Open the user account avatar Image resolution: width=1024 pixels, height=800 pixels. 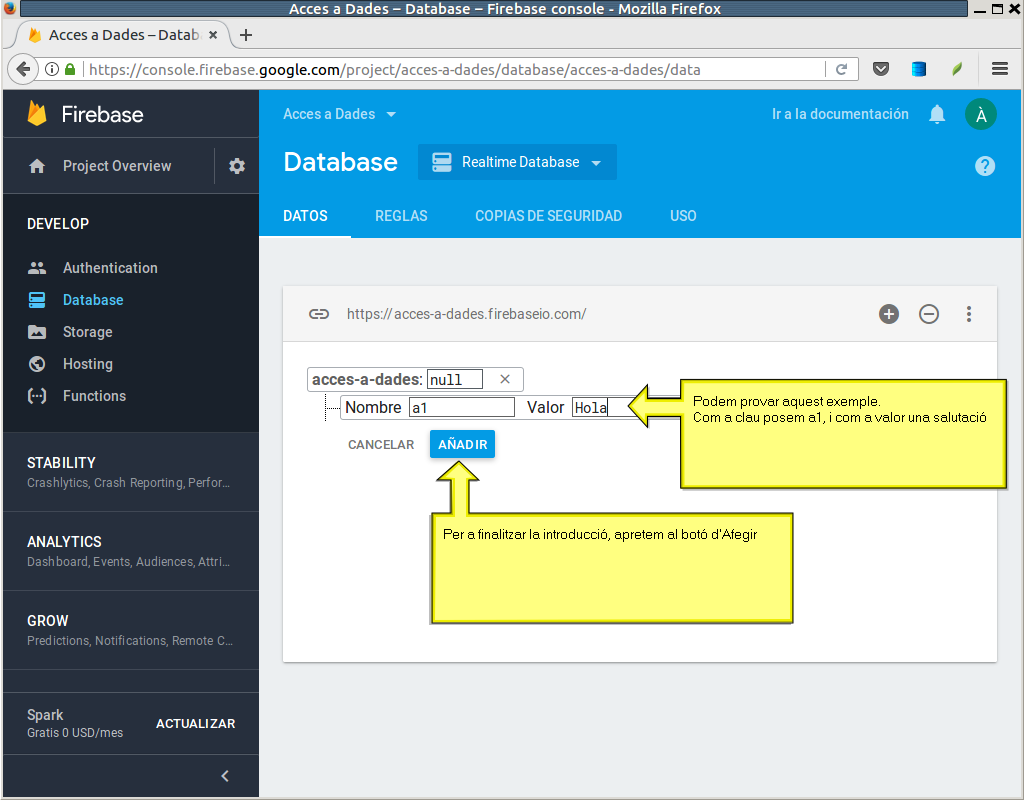[x=981, y=114]
